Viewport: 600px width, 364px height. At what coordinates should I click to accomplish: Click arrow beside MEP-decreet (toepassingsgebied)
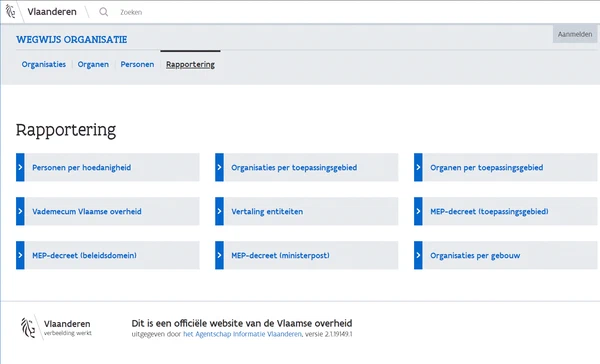pyautogui.click(x=418, y=211)
